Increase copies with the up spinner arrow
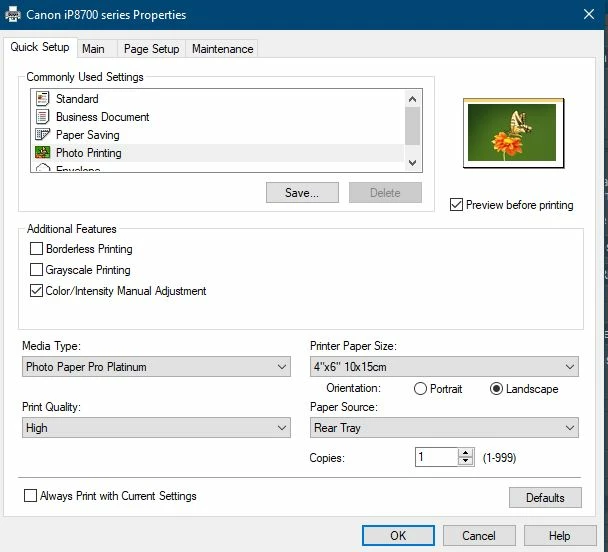This screenshot has height=552, width=608. coord(465,453)
